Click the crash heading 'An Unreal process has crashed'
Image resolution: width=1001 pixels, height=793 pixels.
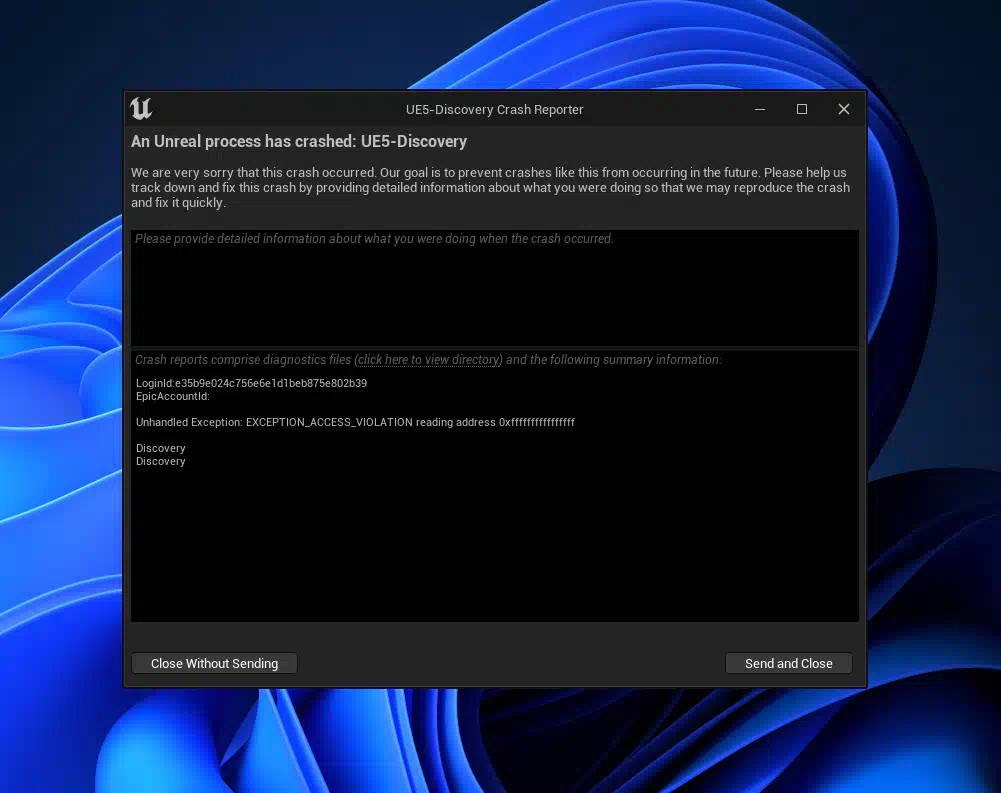point(299,141)
